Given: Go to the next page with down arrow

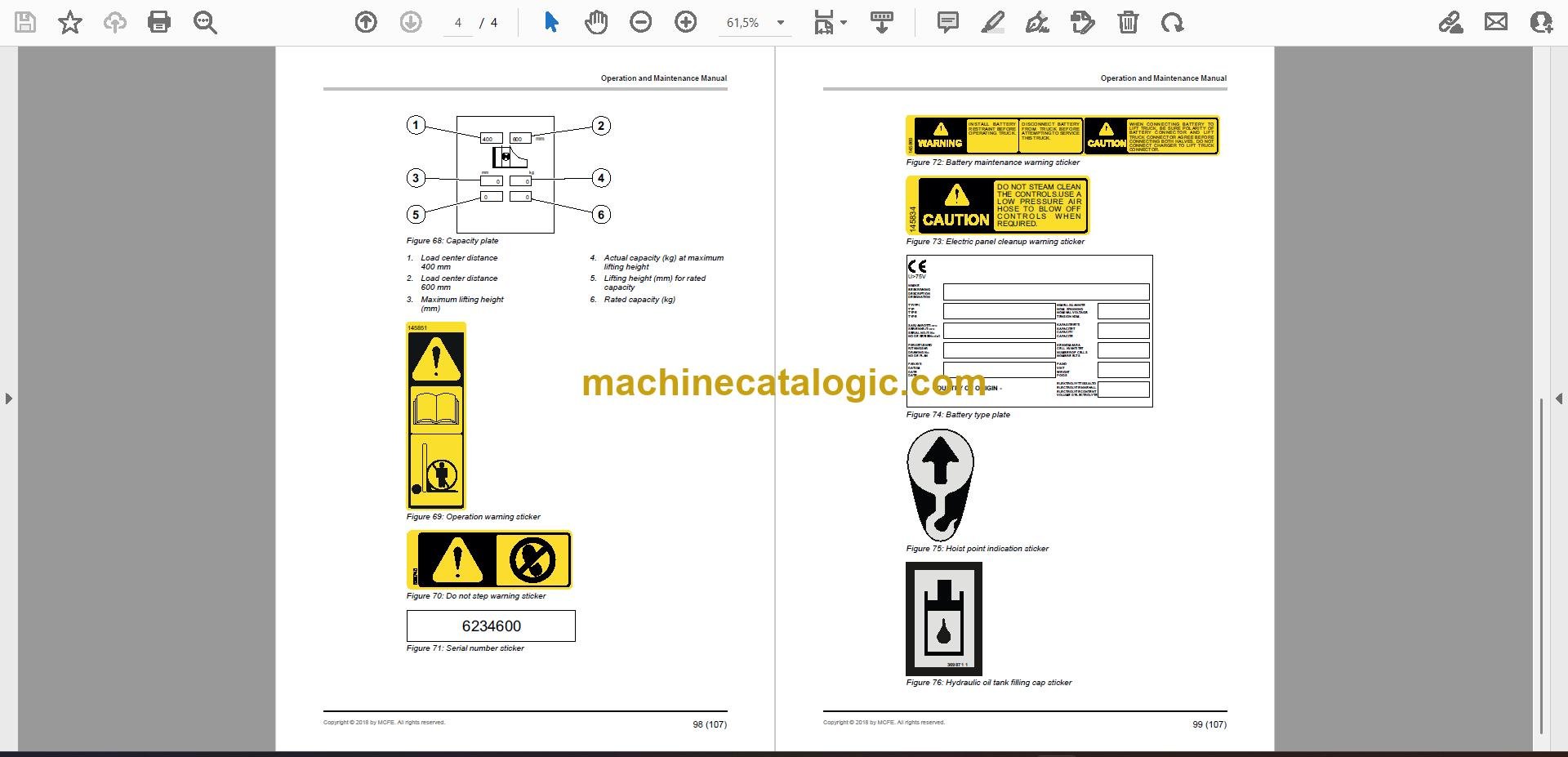Looking at the screenshot, I should pyautogui.click(x=411, y=23).
